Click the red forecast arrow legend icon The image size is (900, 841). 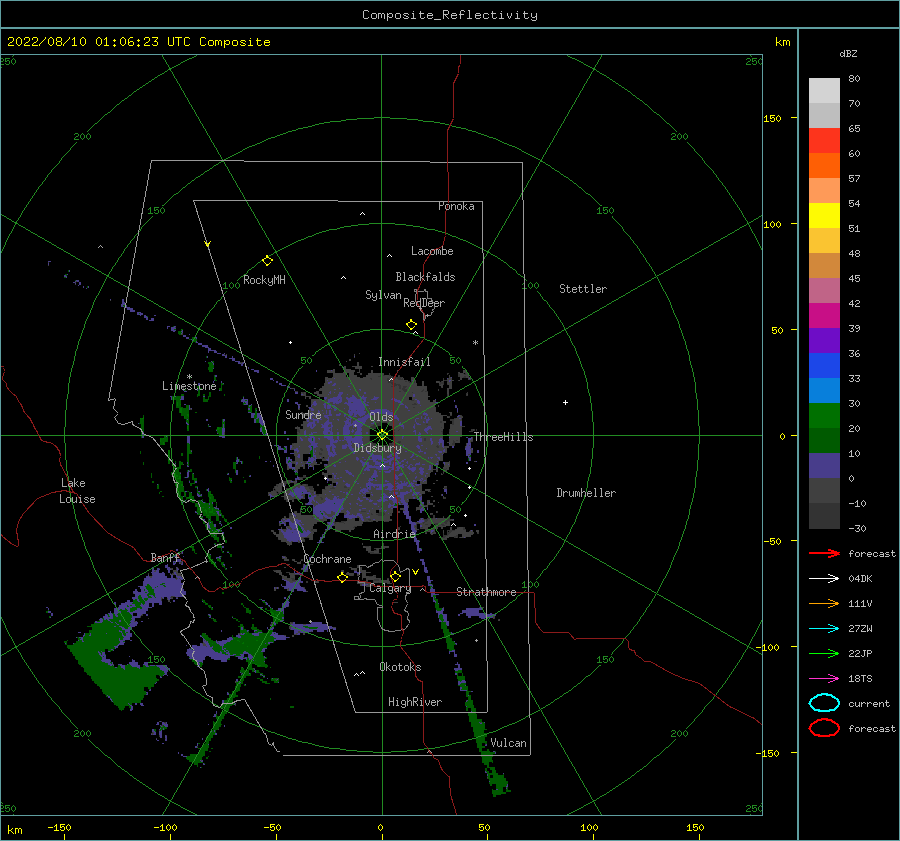coord(824,553)
